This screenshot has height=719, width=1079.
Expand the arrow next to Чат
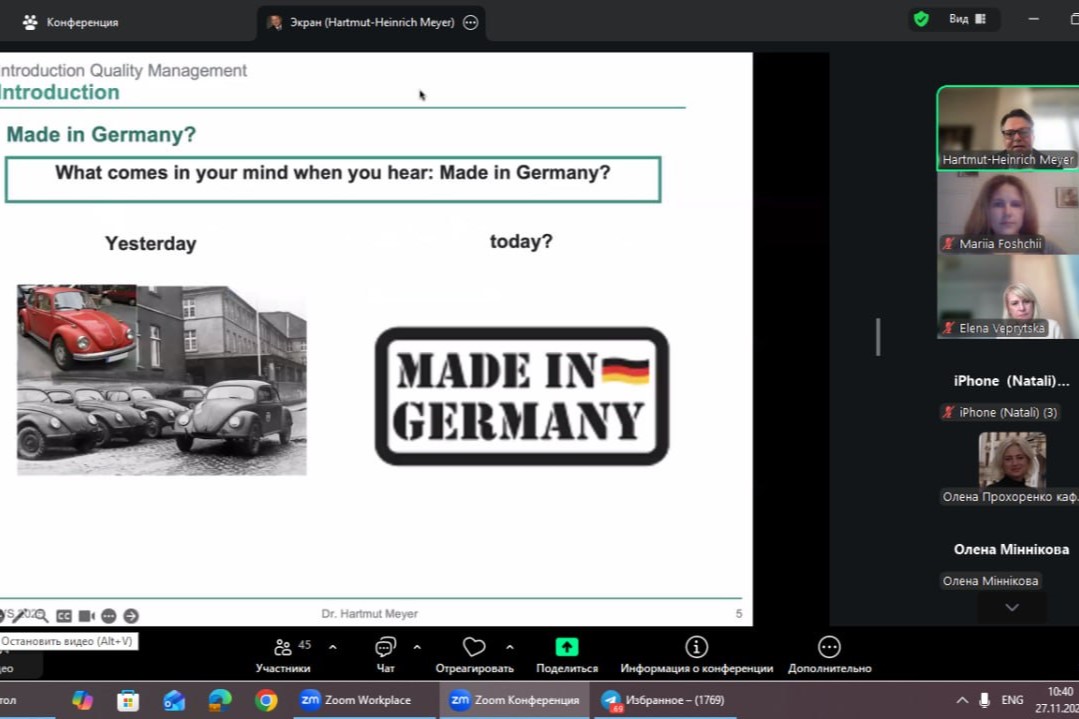click(x=417, y=647)
